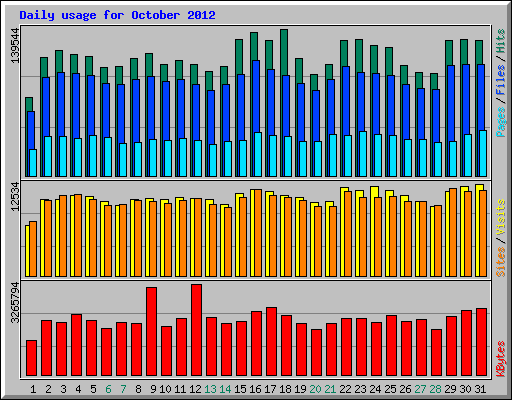Screen dimensions: 512x400
Task: Click the Sites legend label
Action: click(501, 262)
